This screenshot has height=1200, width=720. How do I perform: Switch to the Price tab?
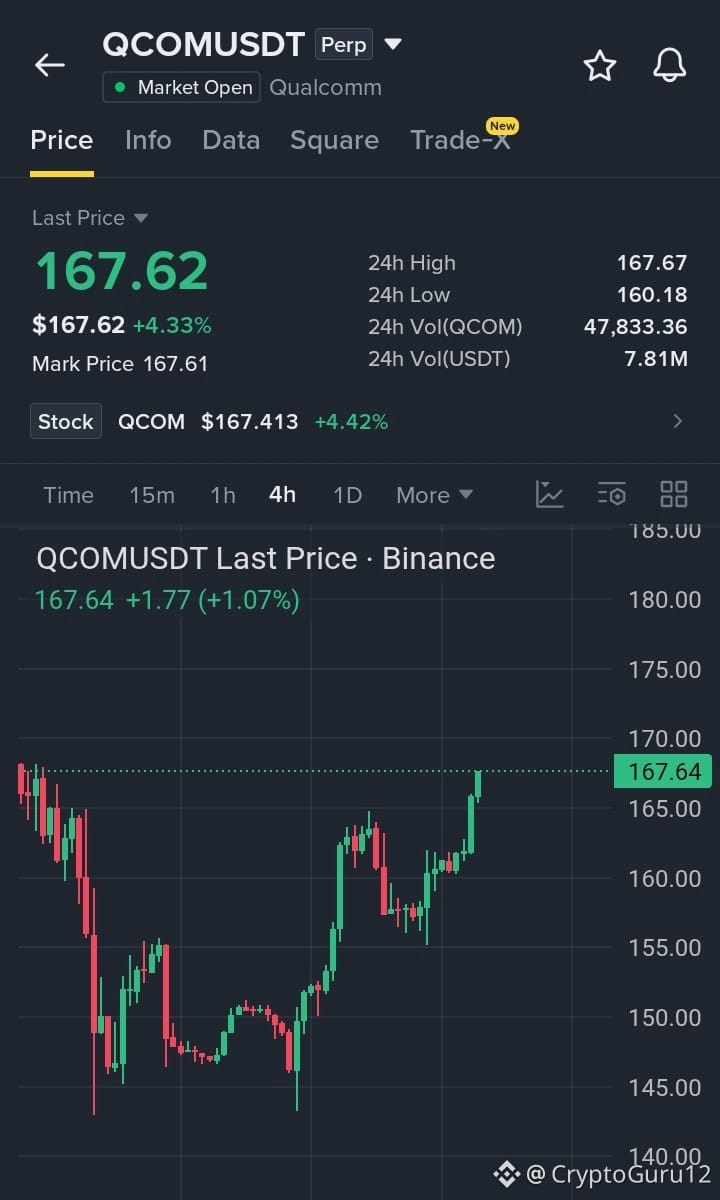[62, 140]
